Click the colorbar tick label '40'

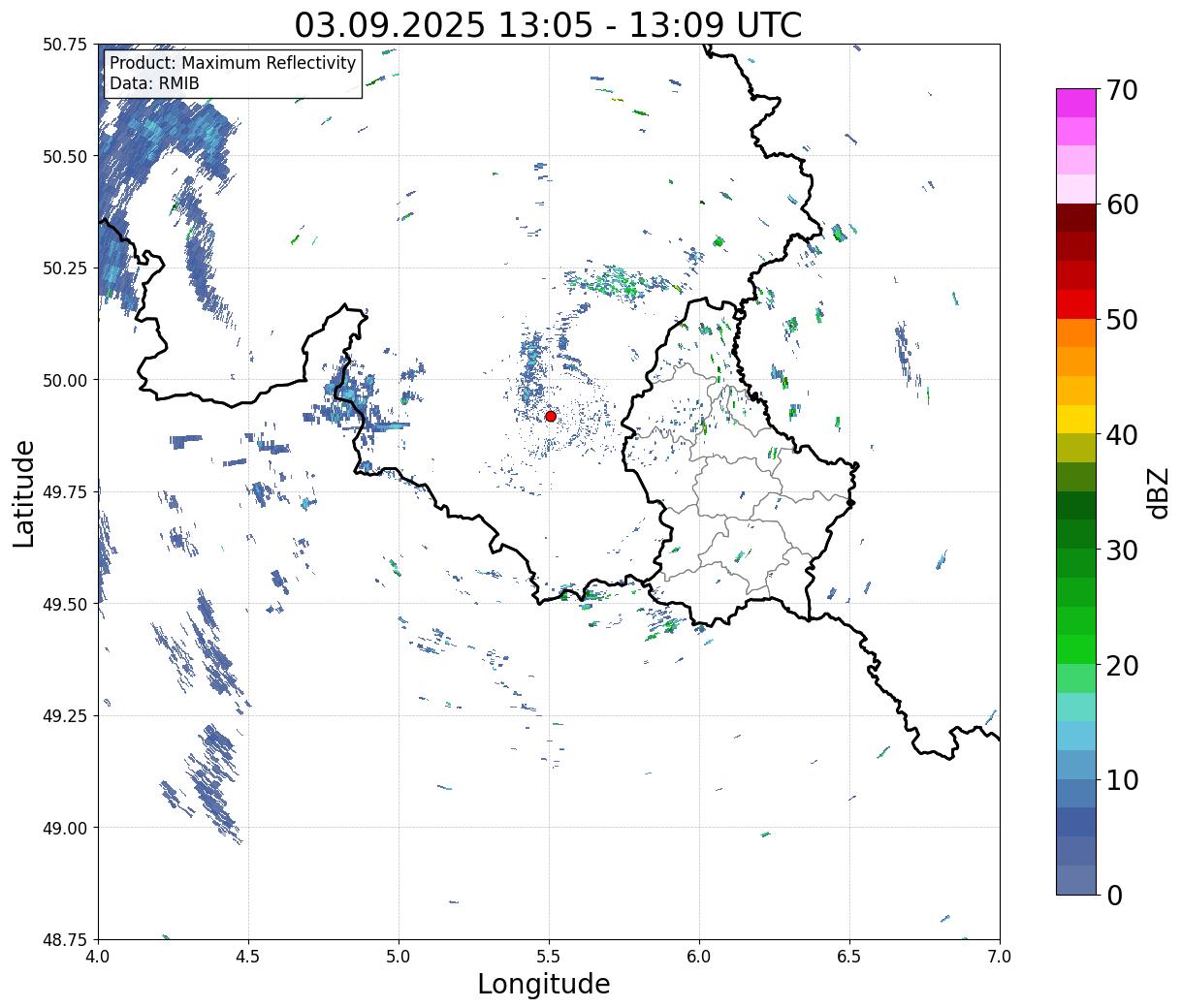1121,435
